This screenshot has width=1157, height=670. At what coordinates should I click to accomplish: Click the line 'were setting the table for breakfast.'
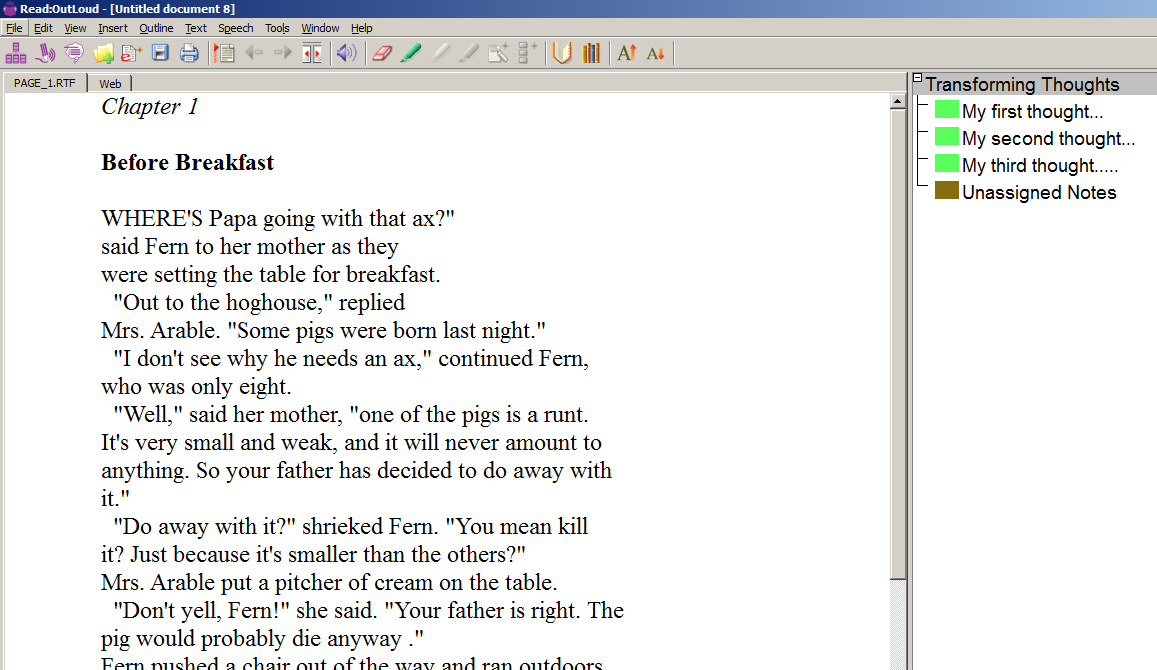tap(271, 274)
